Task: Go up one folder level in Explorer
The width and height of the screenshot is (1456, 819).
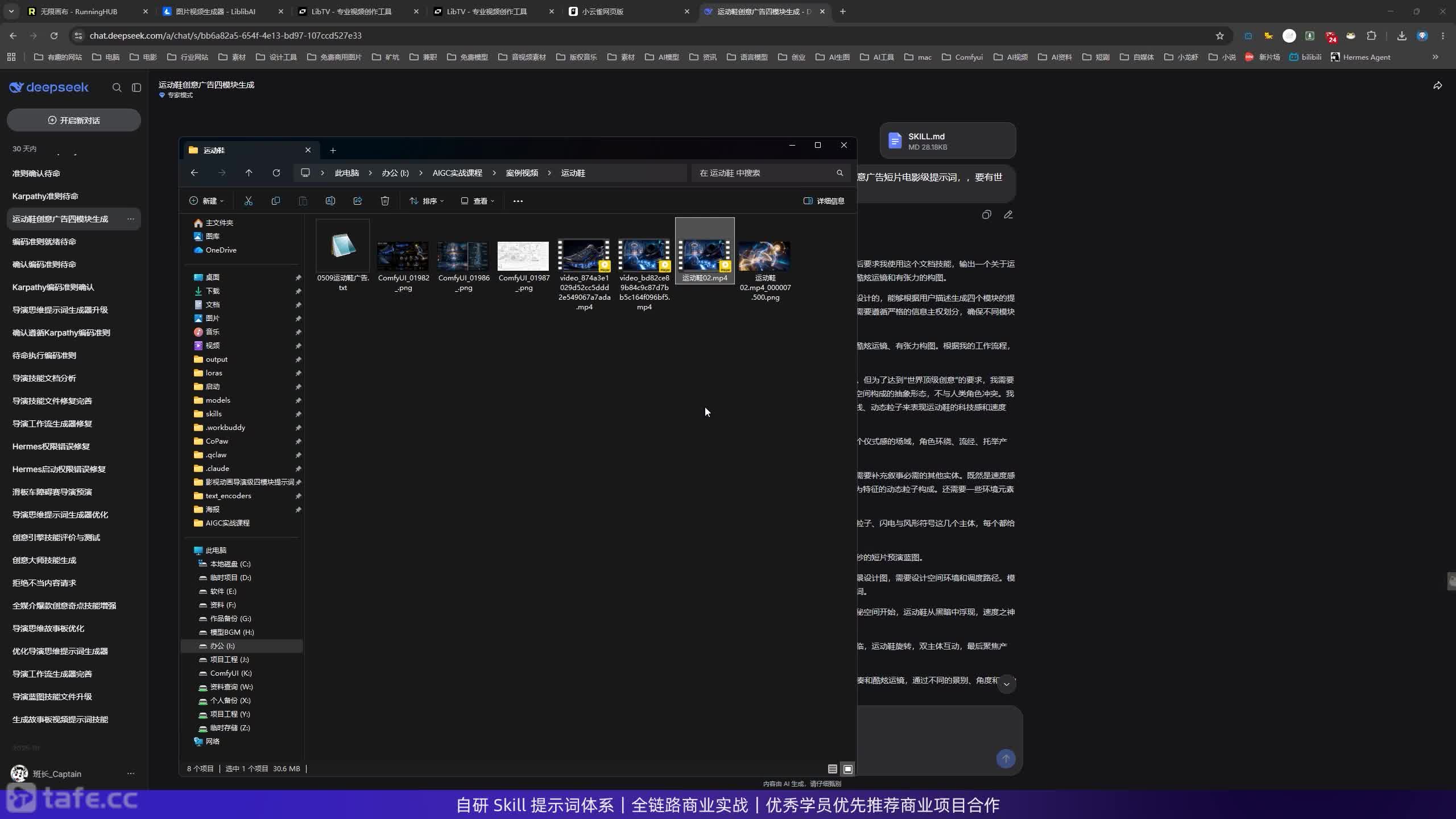Action: tap(249, 173)
